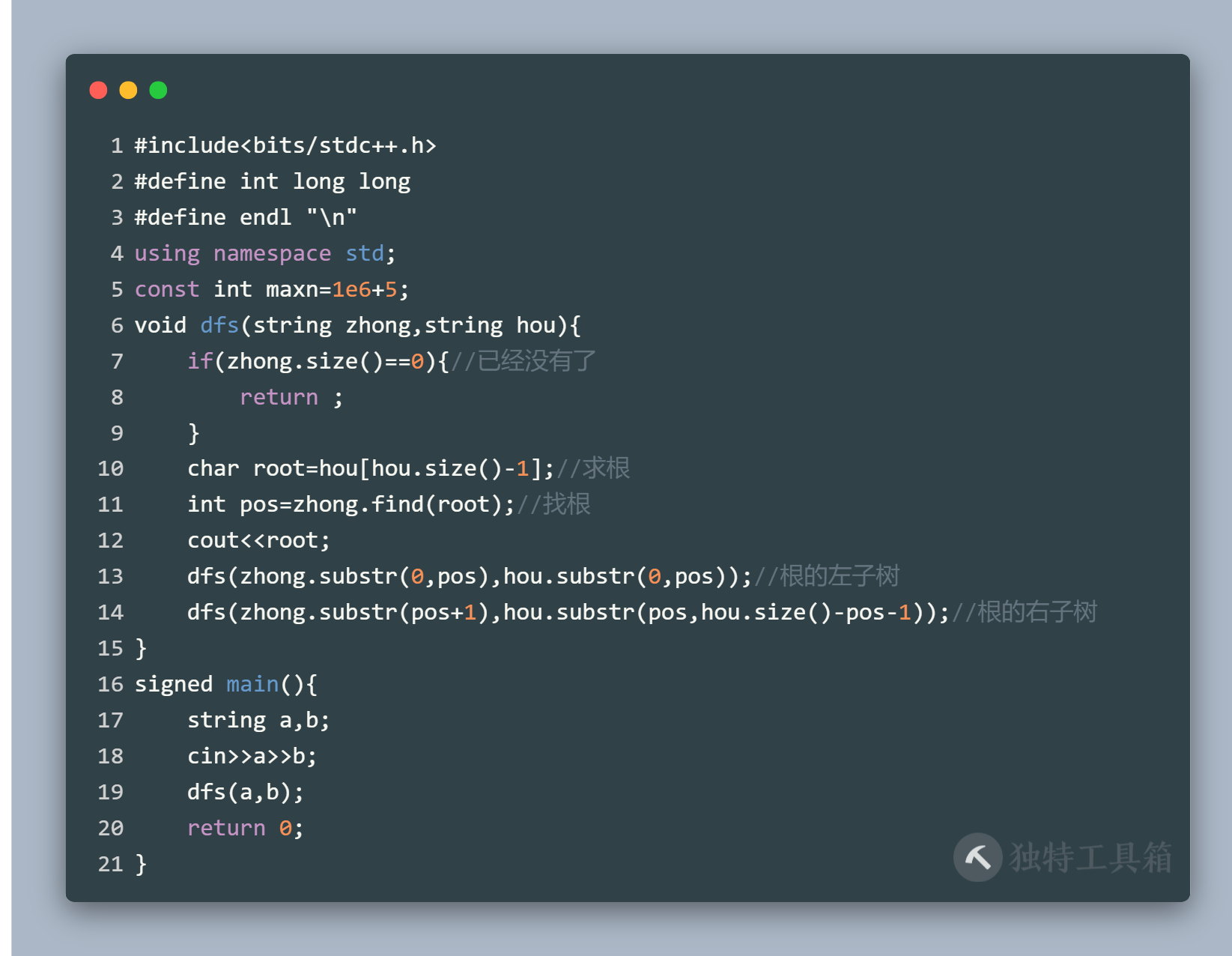1232x956 pixels.
Task: Click the #include<bits/stdc++.h> line
Action: click(285, 145)
